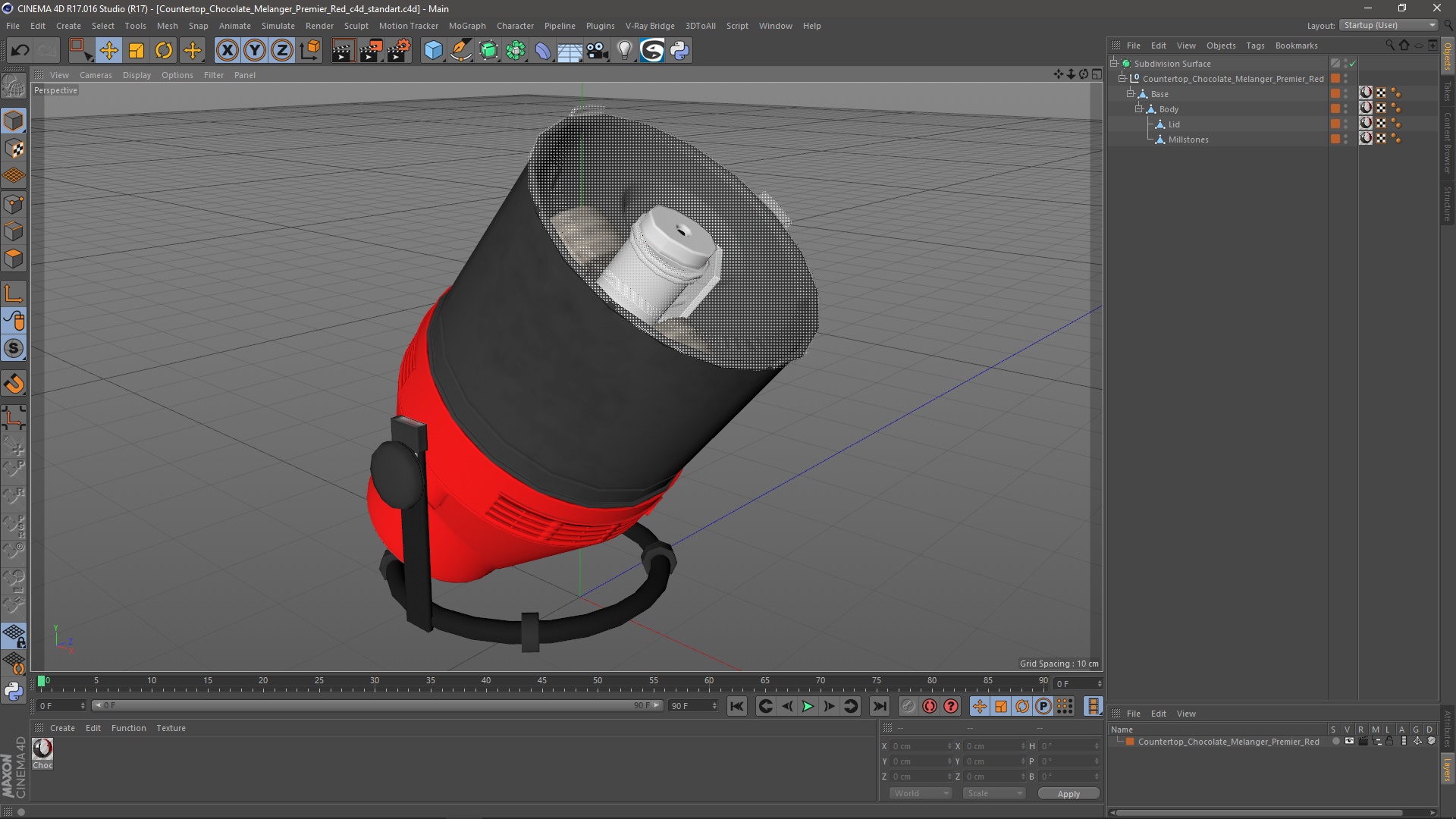
Task: Open Material Manager Texture menu
Action: pyautogui.click(x=171, y=728)
